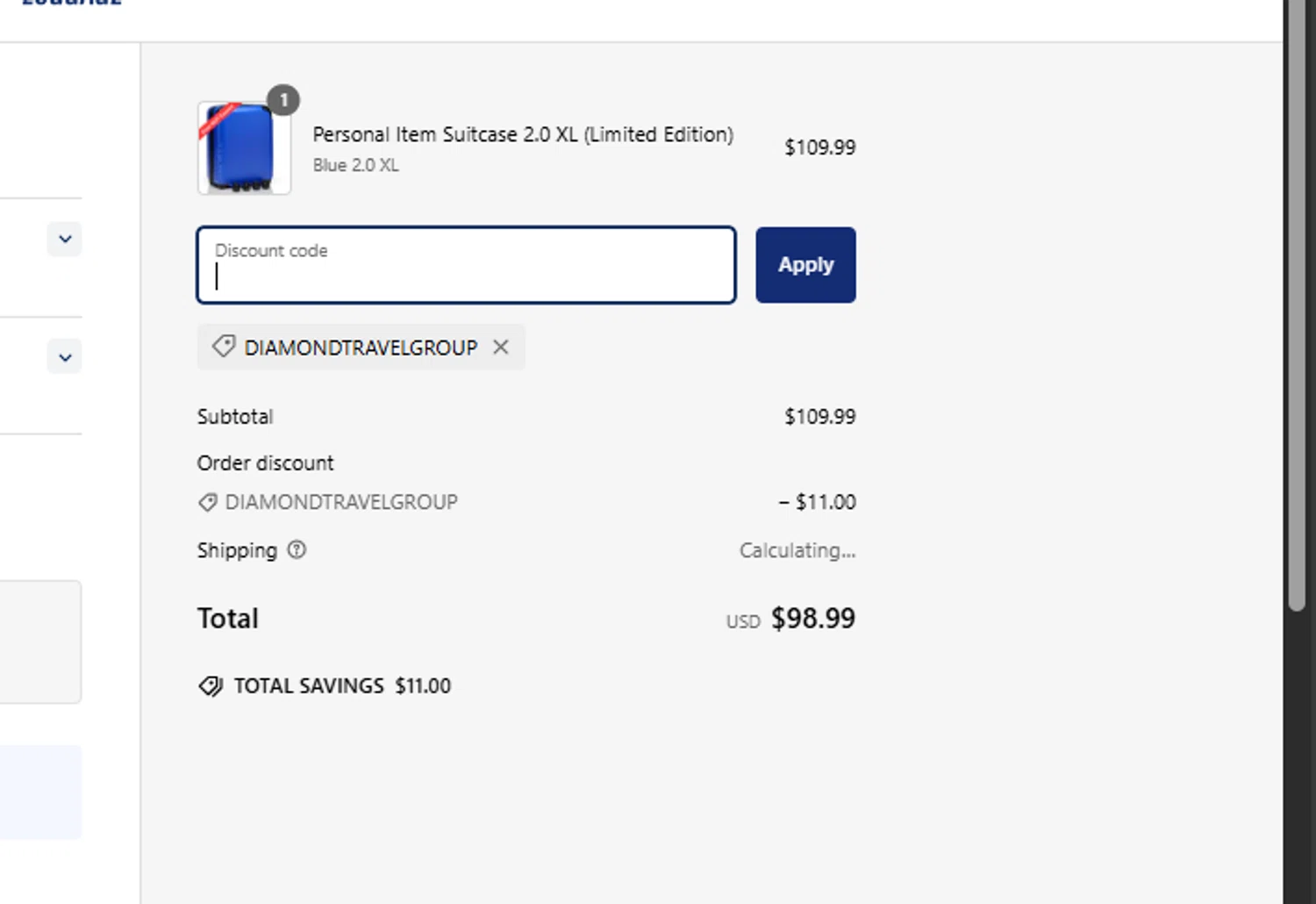This screenshot has width=1316, height=904.
Task: Click the Personal Item Suitcase 2.0 XL title
Action: 523,134
